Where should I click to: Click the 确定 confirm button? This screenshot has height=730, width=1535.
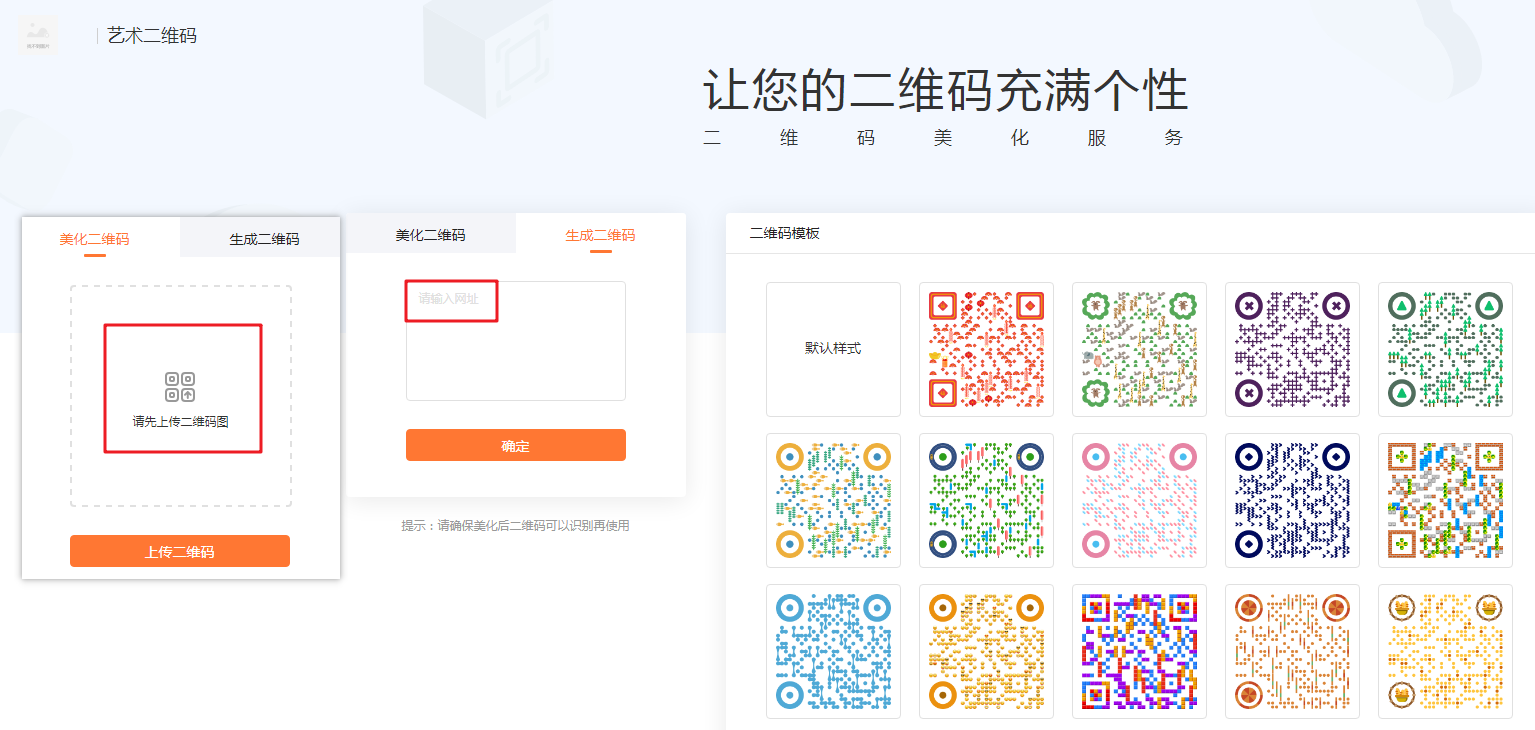(516, 445)
